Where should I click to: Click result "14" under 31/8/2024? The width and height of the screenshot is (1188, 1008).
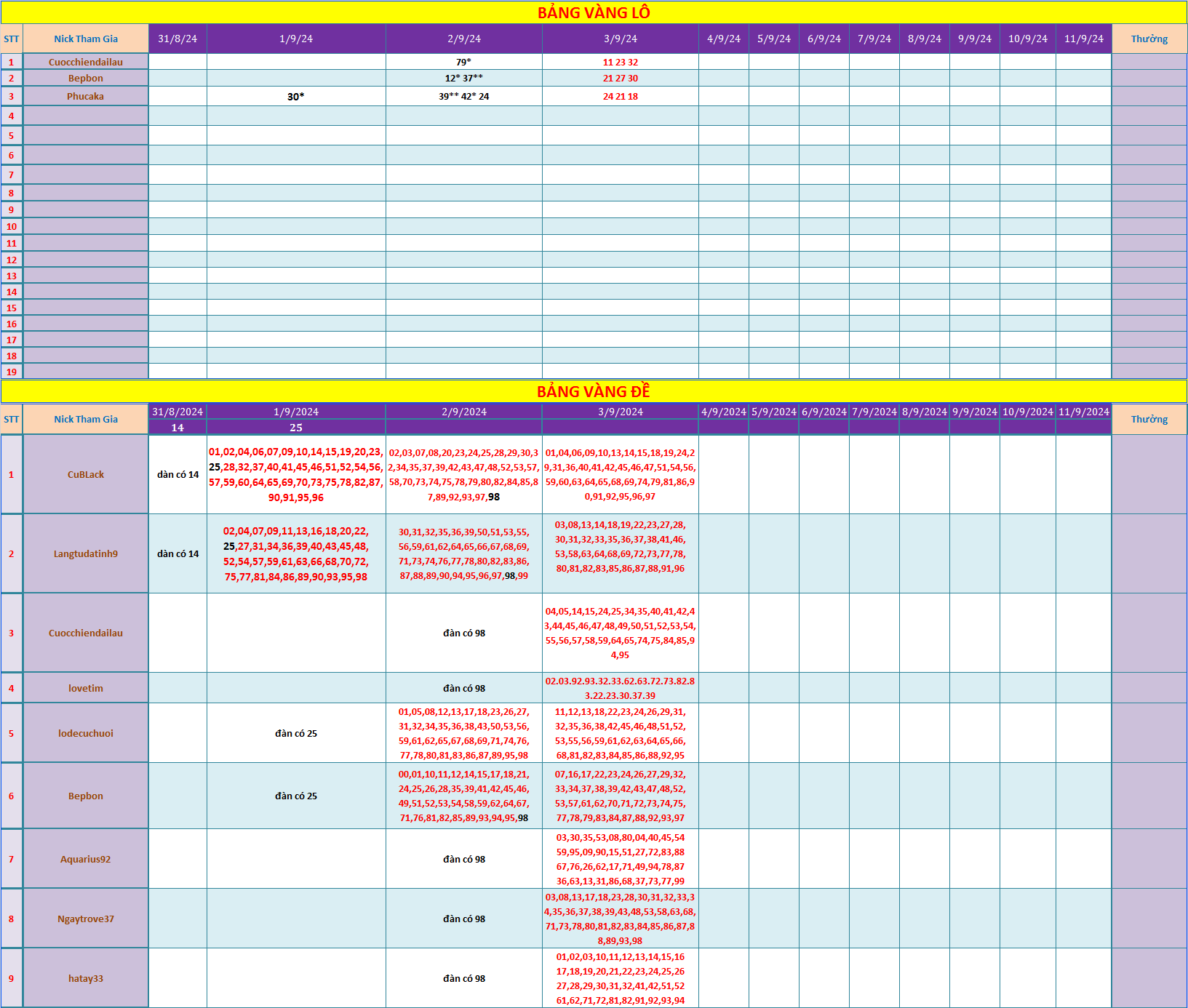pyautogui.click(x=178, y=428)
